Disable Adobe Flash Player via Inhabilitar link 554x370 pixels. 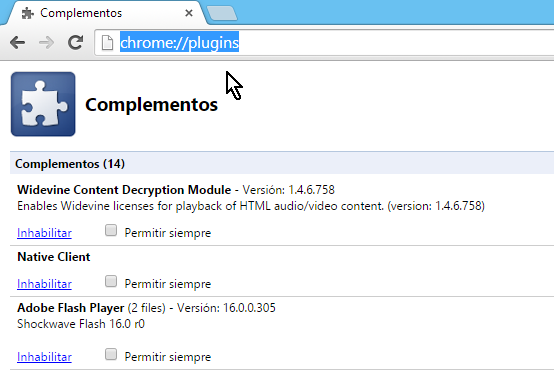(x=45, y=357)
